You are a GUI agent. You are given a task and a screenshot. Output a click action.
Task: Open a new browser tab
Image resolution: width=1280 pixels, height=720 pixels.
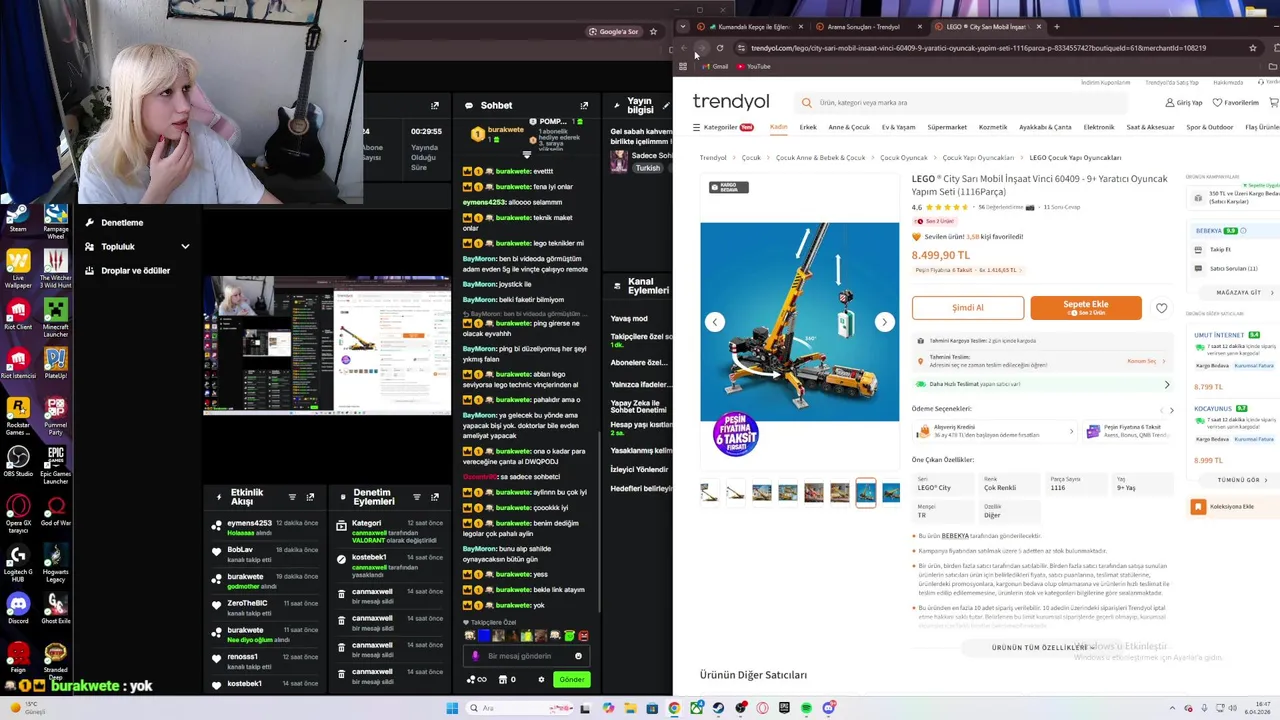[1056, 27]
